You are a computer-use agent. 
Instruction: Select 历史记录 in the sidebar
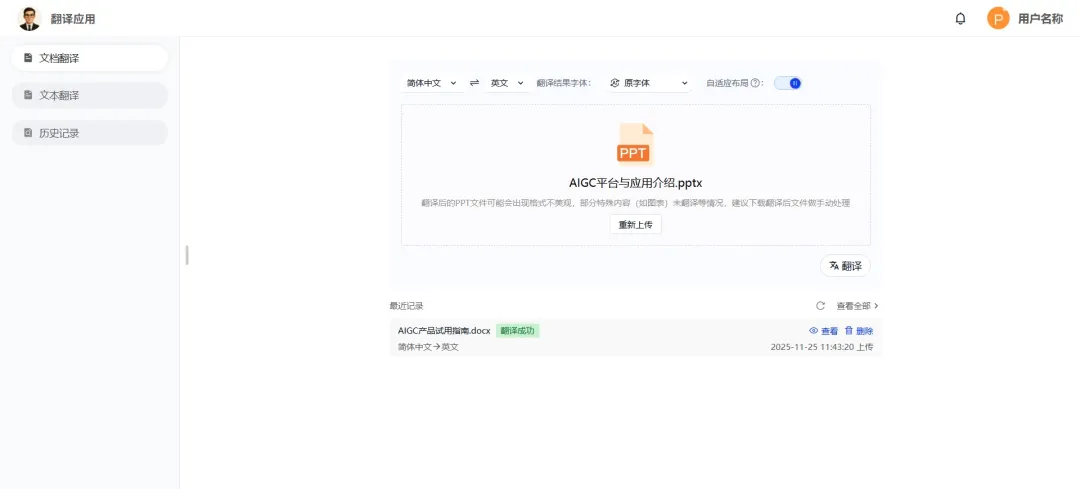(90, 133)
